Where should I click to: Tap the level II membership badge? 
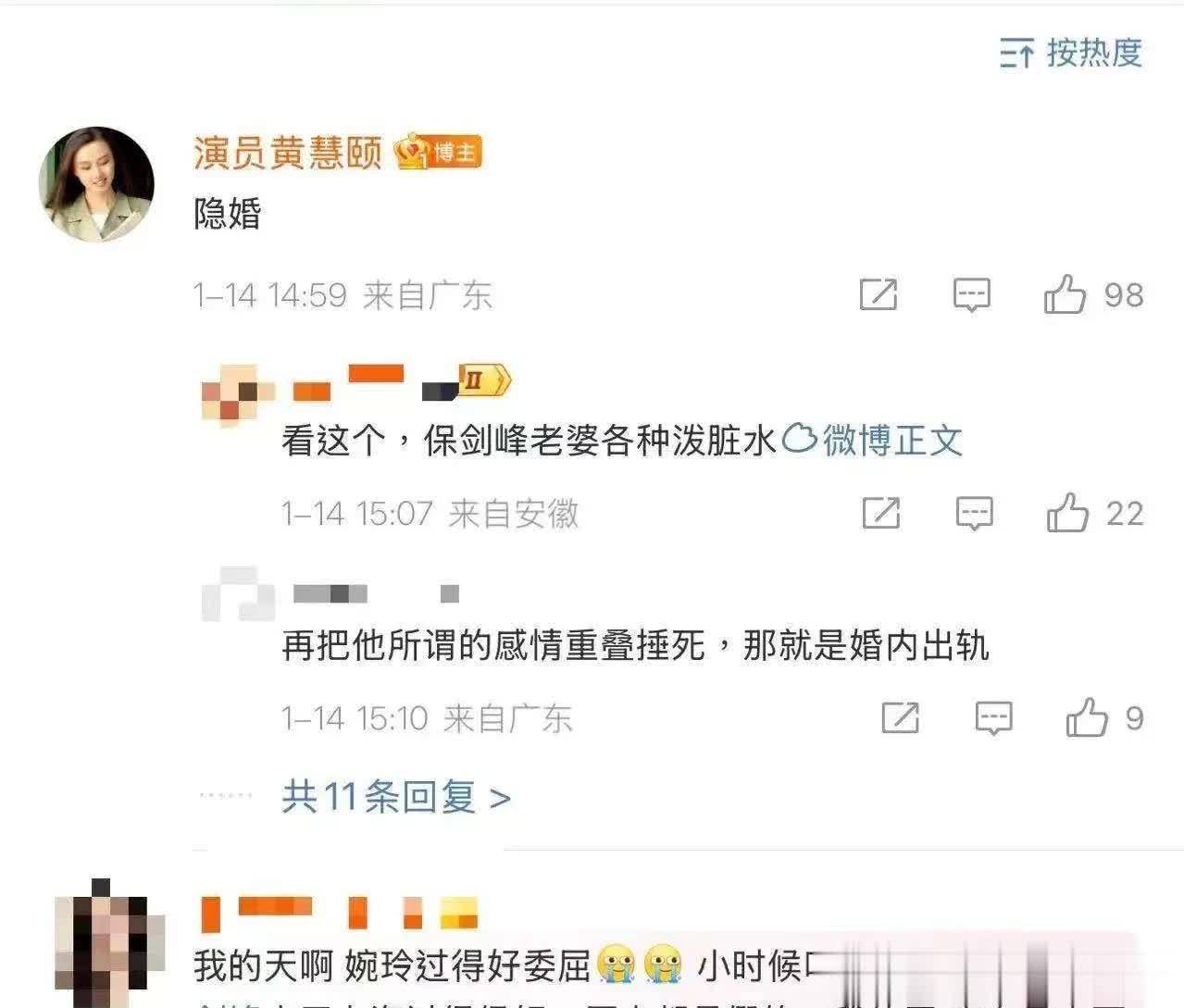click(x=484, y=380)
